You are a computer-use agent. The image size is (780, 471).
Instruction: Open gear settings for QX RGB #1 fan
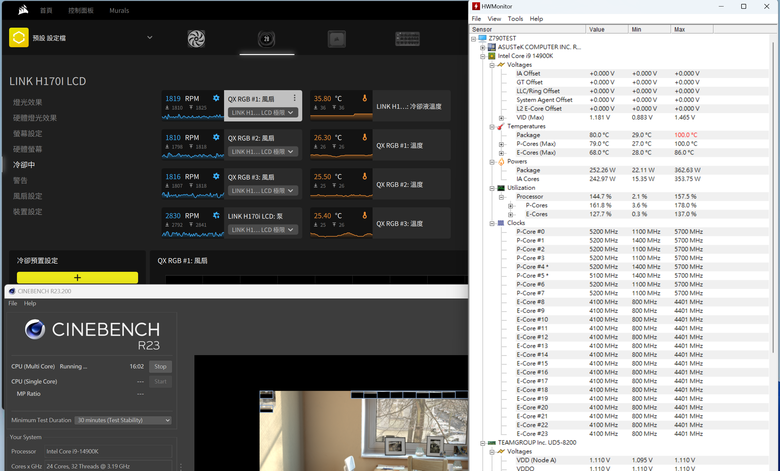tap(216, 98)
